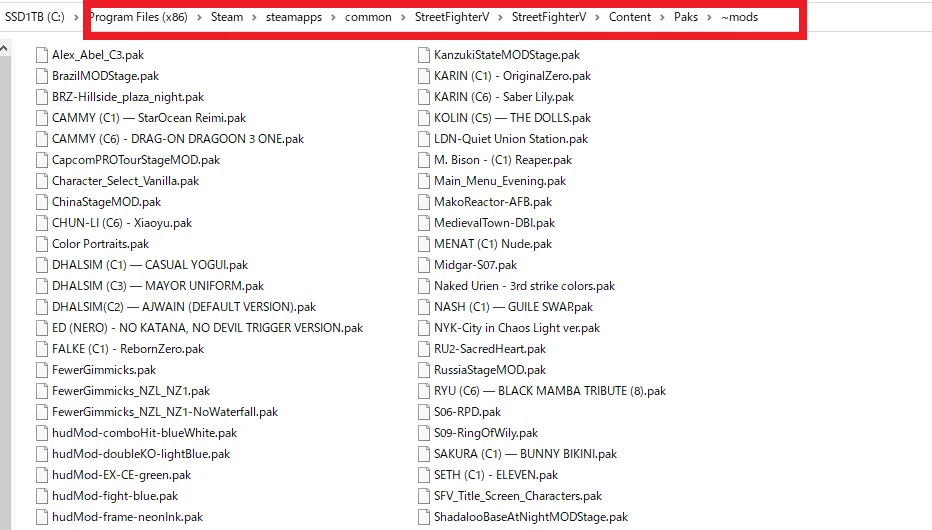Go to steamapps folder breadcrumb
The image size is (932, 530).
point(294,17)
